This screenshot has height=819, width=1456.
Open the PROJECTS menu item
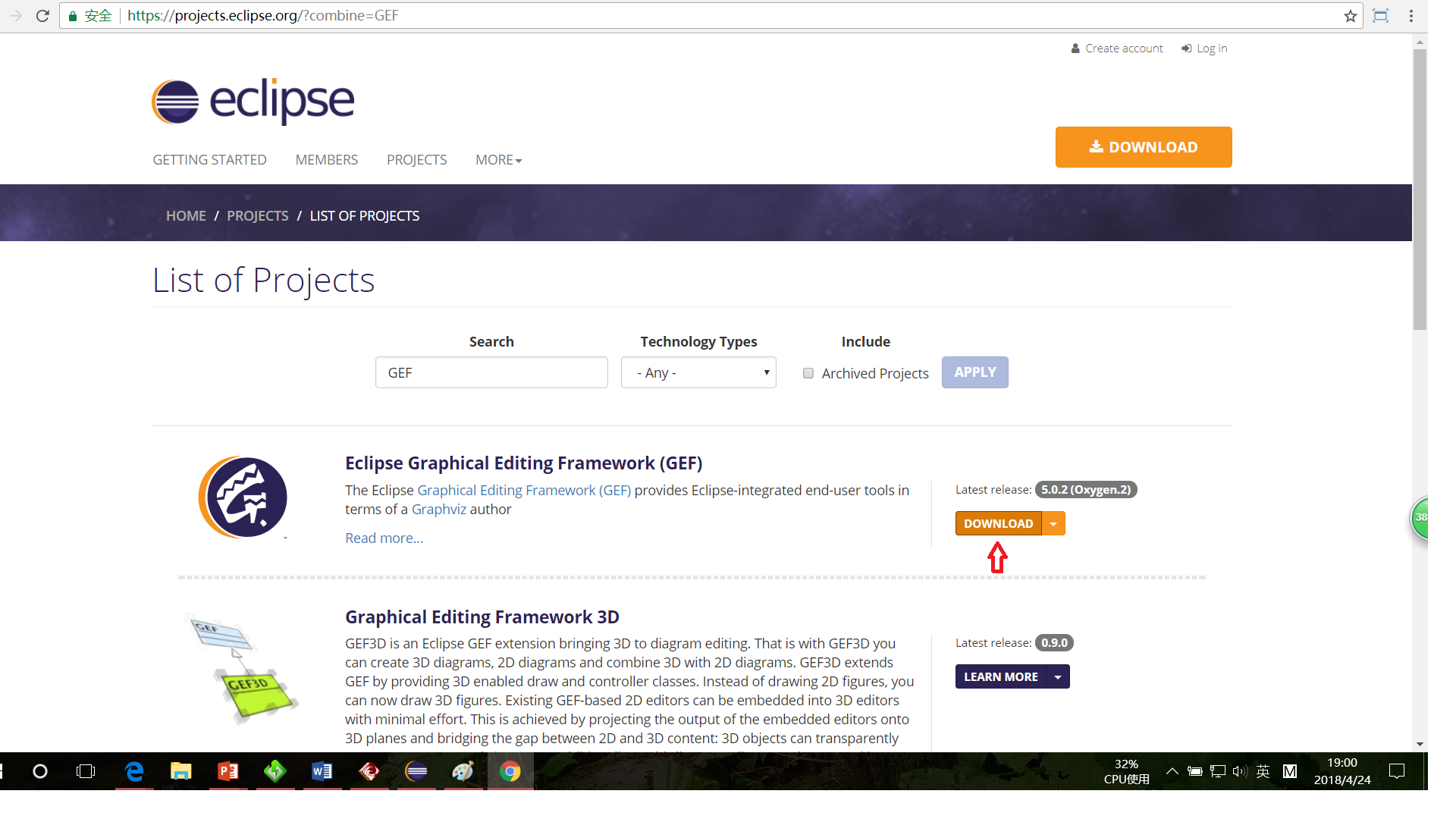416,160
